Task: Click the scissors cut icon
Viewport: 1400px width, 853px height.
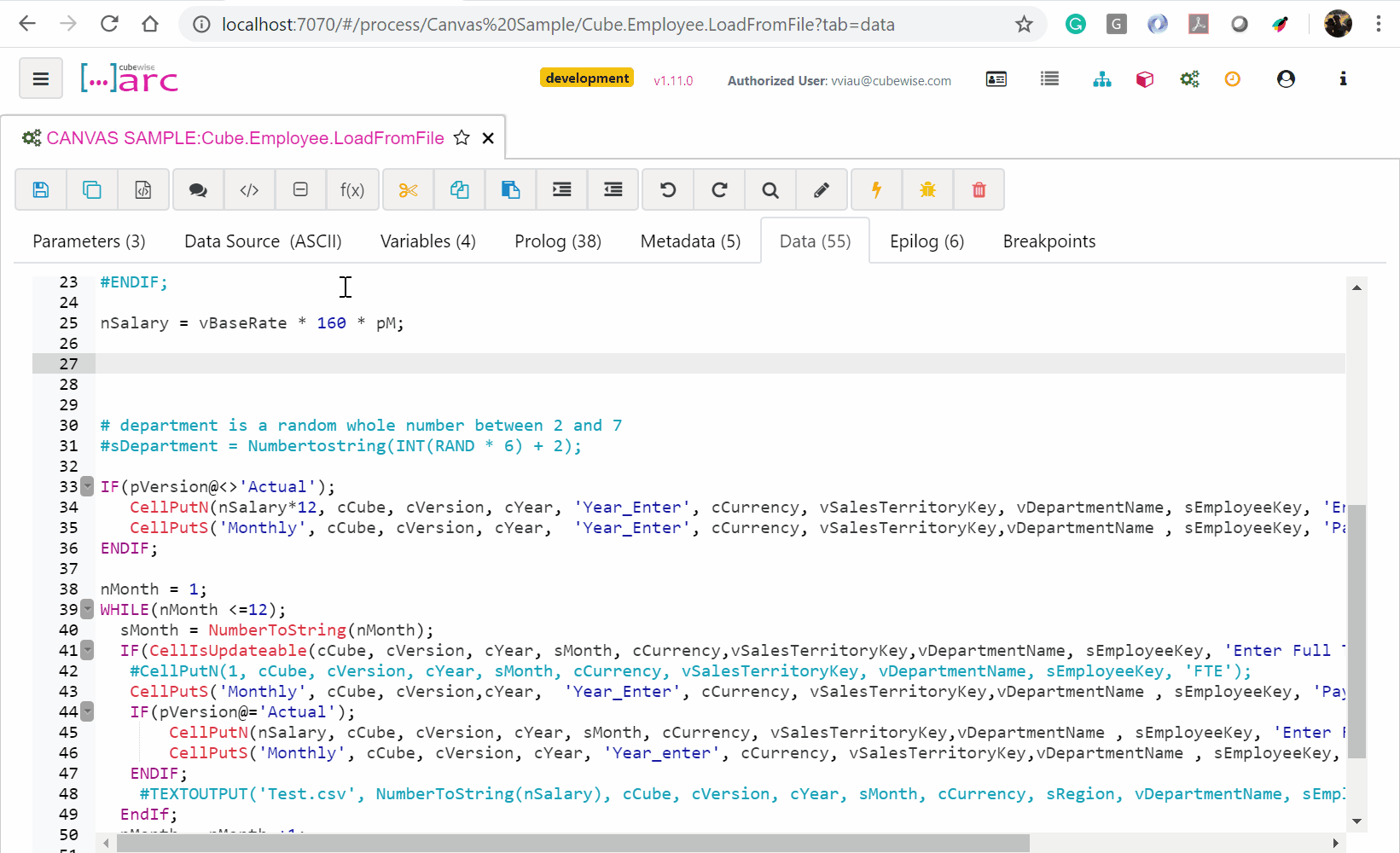Action: 409,189
